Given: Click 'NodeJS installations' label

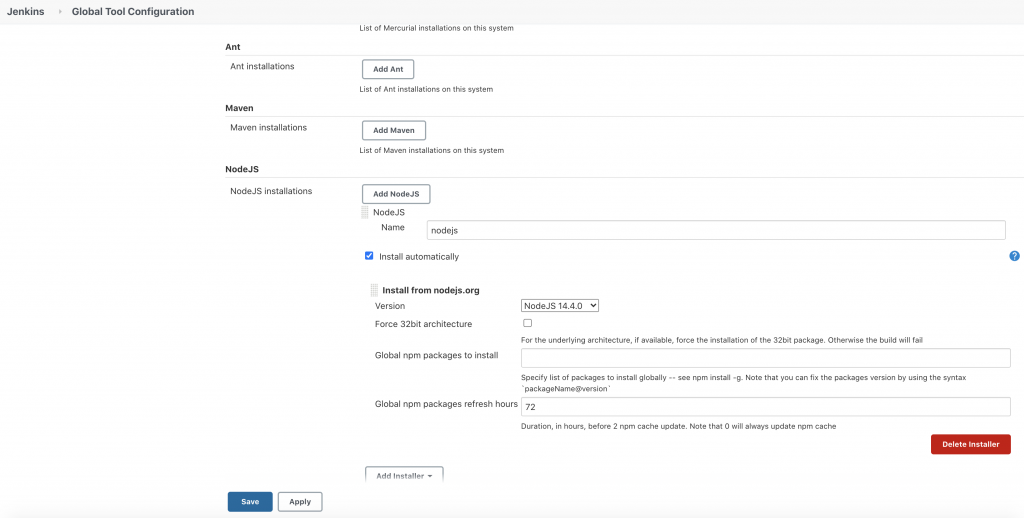Looking at the screenshot, I should coord(271,191).
